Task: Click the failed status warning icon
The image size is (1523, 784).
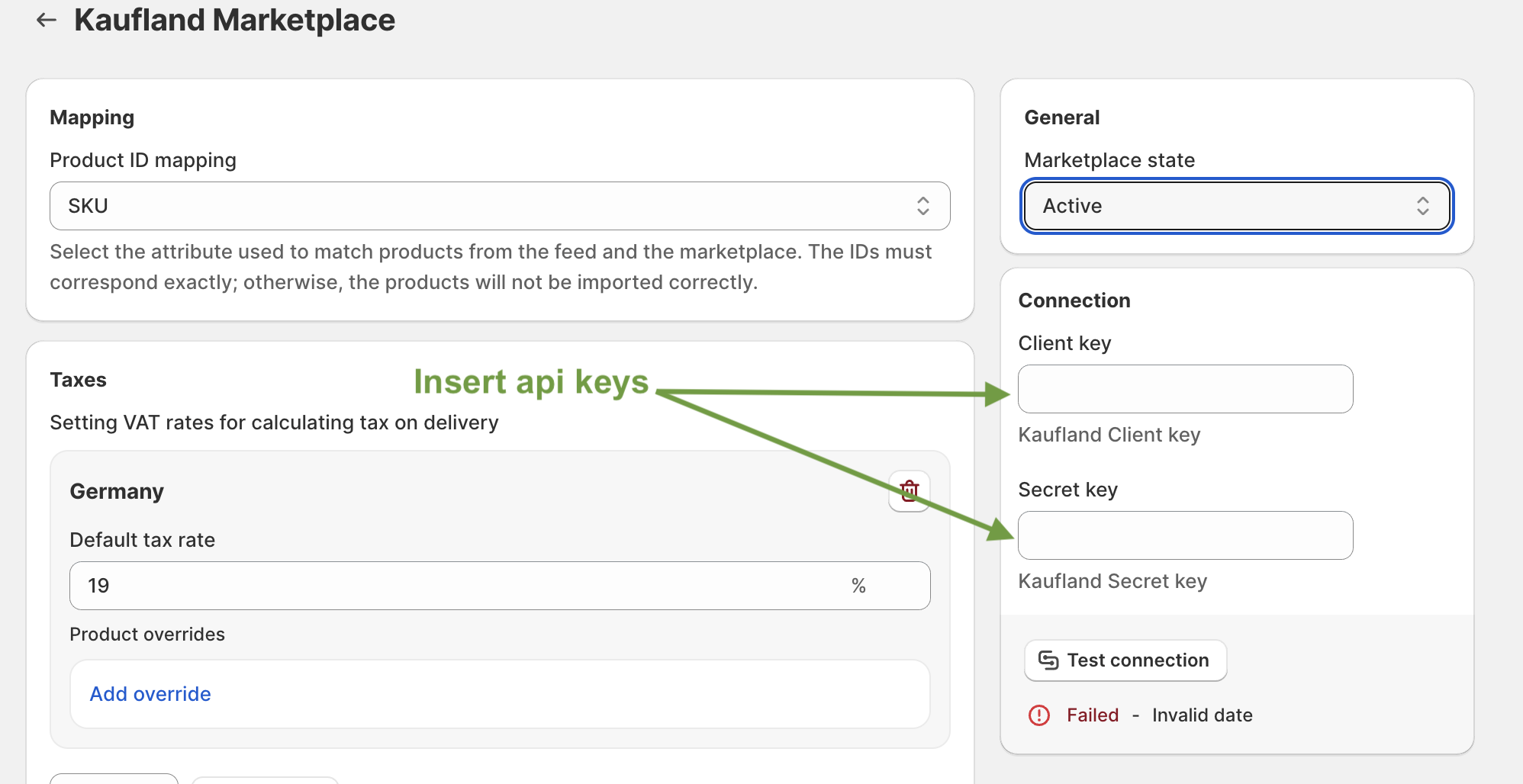Action: click(1039, 715)
